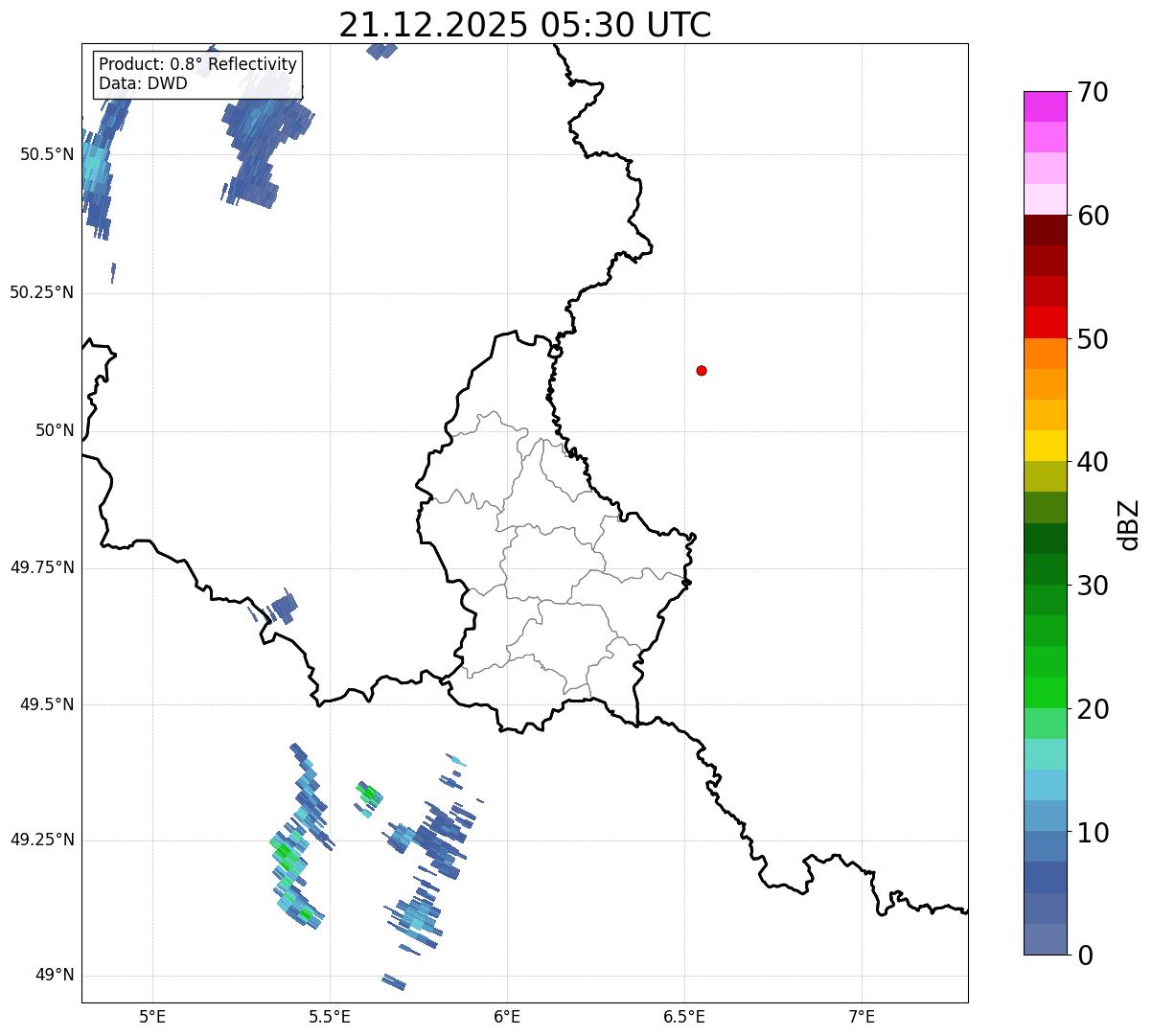Click the 50 tick on the colorbar
The width and height of the screenshot is (1152, 1036).
1093,339
